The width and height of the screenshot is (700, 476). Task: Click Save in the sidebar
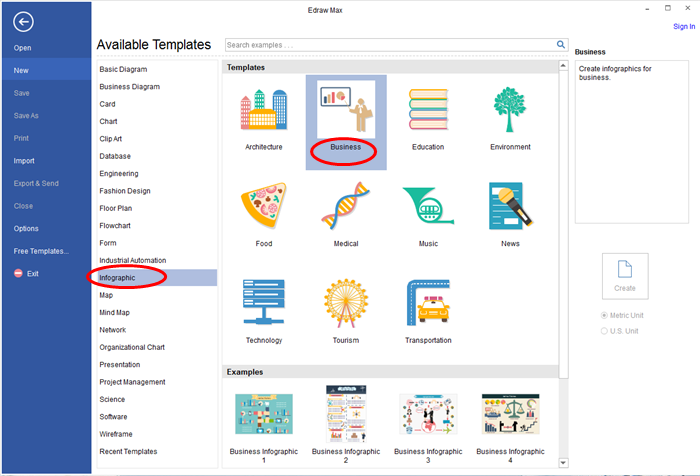(21, 93)
